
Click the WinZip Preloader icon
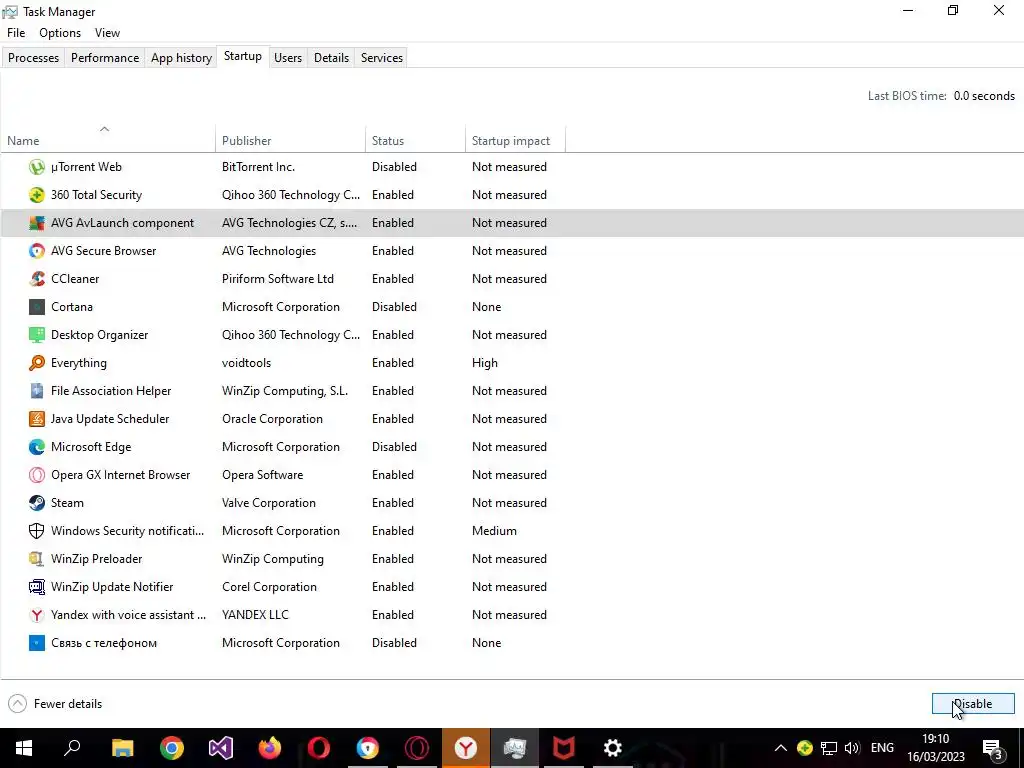pos(37,559)
